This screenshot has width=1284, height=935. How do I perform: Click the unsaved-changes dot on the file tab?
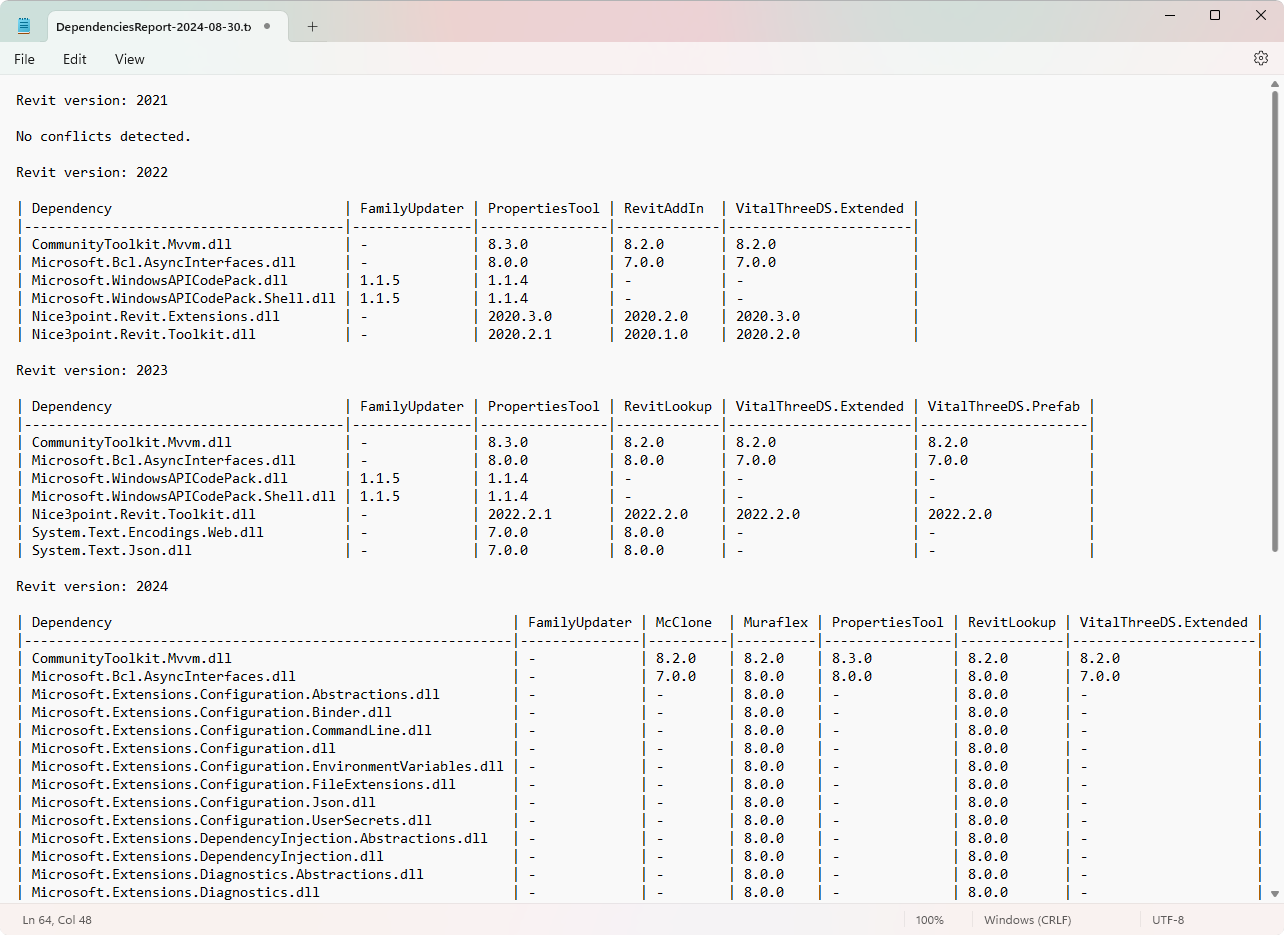pyautogui.click(x=265, y=27)
